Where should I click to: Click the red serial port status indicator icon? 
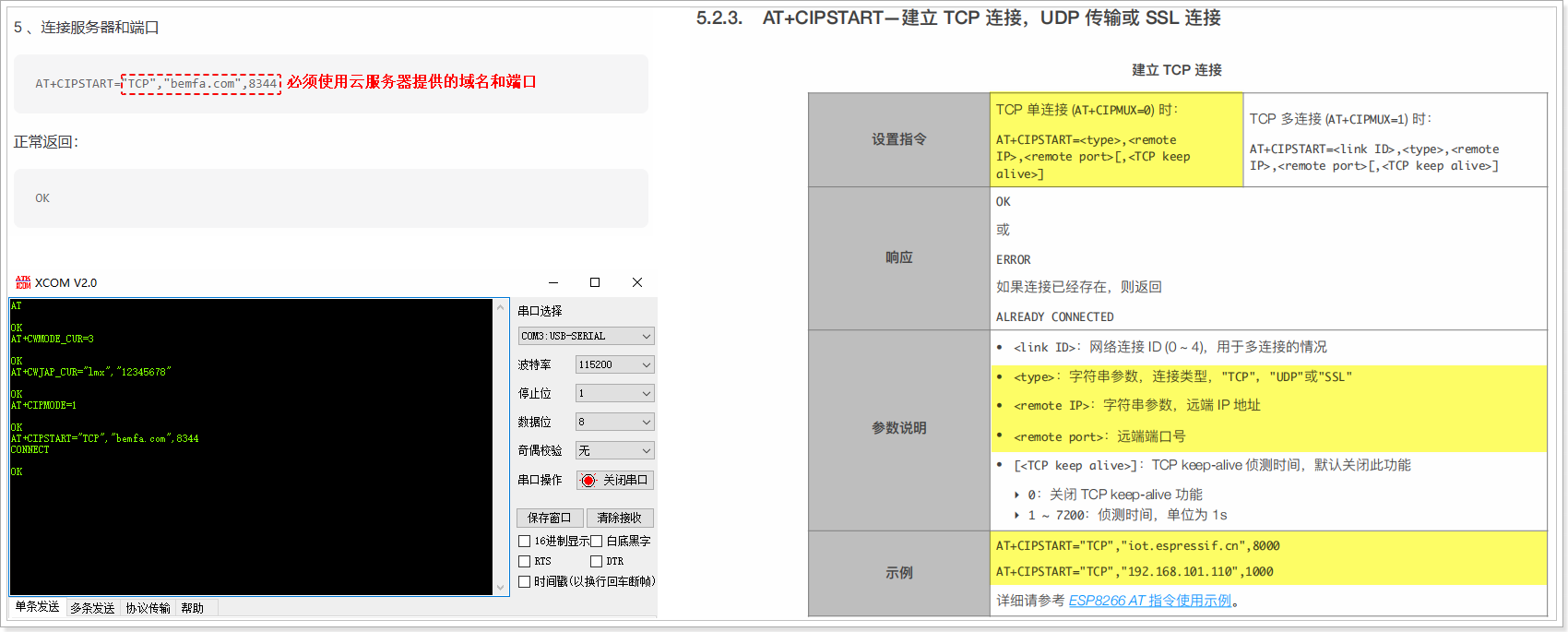coord(588,480)
